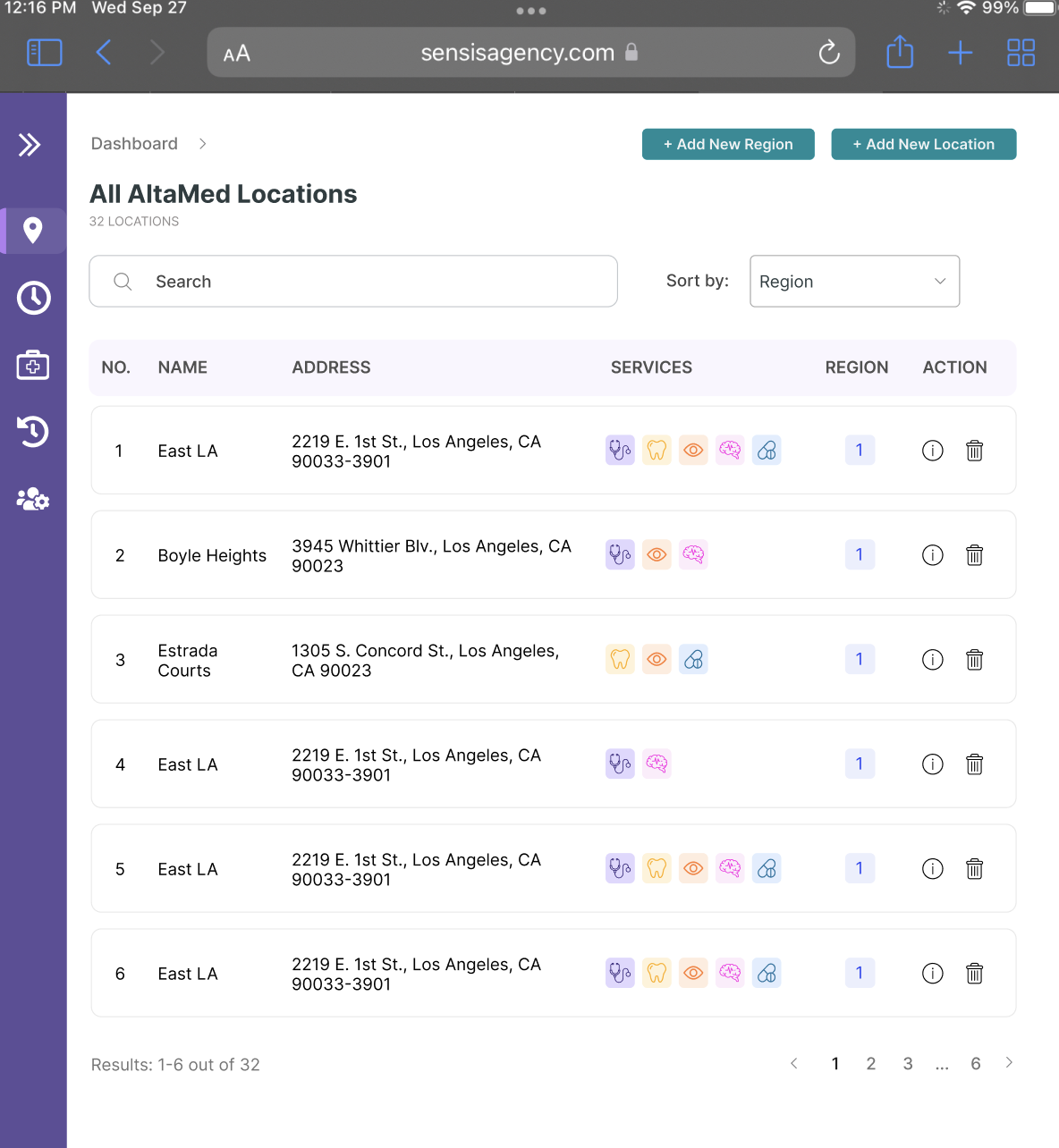Viewport: 1059px width, 1148px height.
Task: Delete row 6 East LA location
Action: point(975,974)
